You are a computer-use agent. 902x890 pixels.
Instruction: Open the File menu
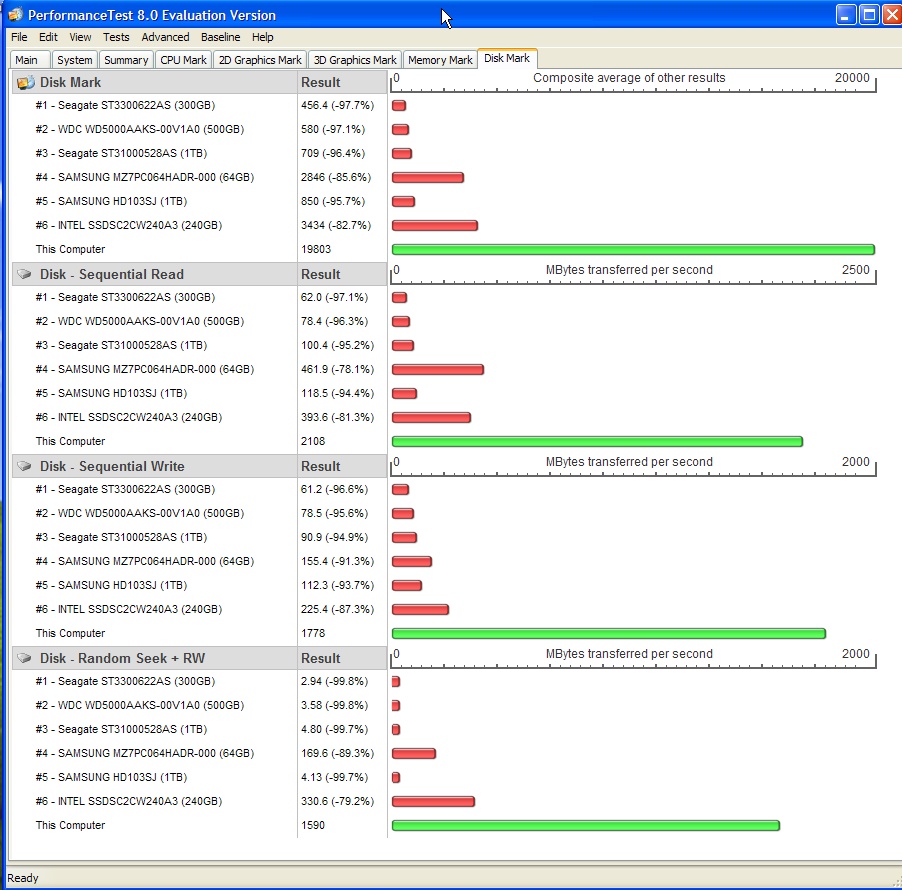pyautogui.click(x=19, y=37)
